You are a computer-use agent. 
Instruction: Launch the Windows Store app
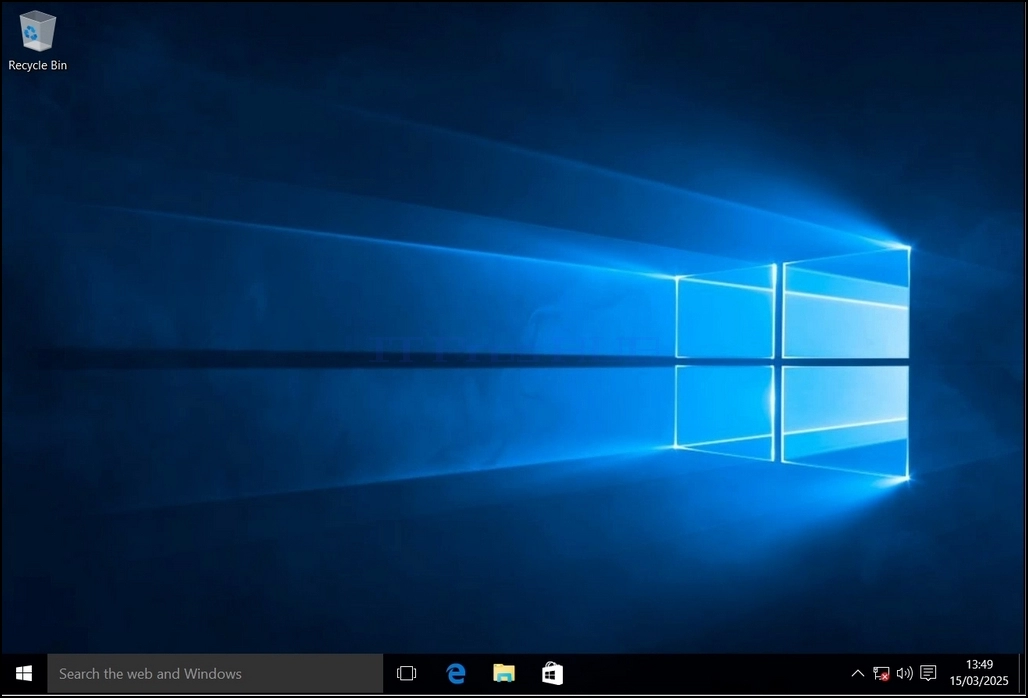coord(552,673)
